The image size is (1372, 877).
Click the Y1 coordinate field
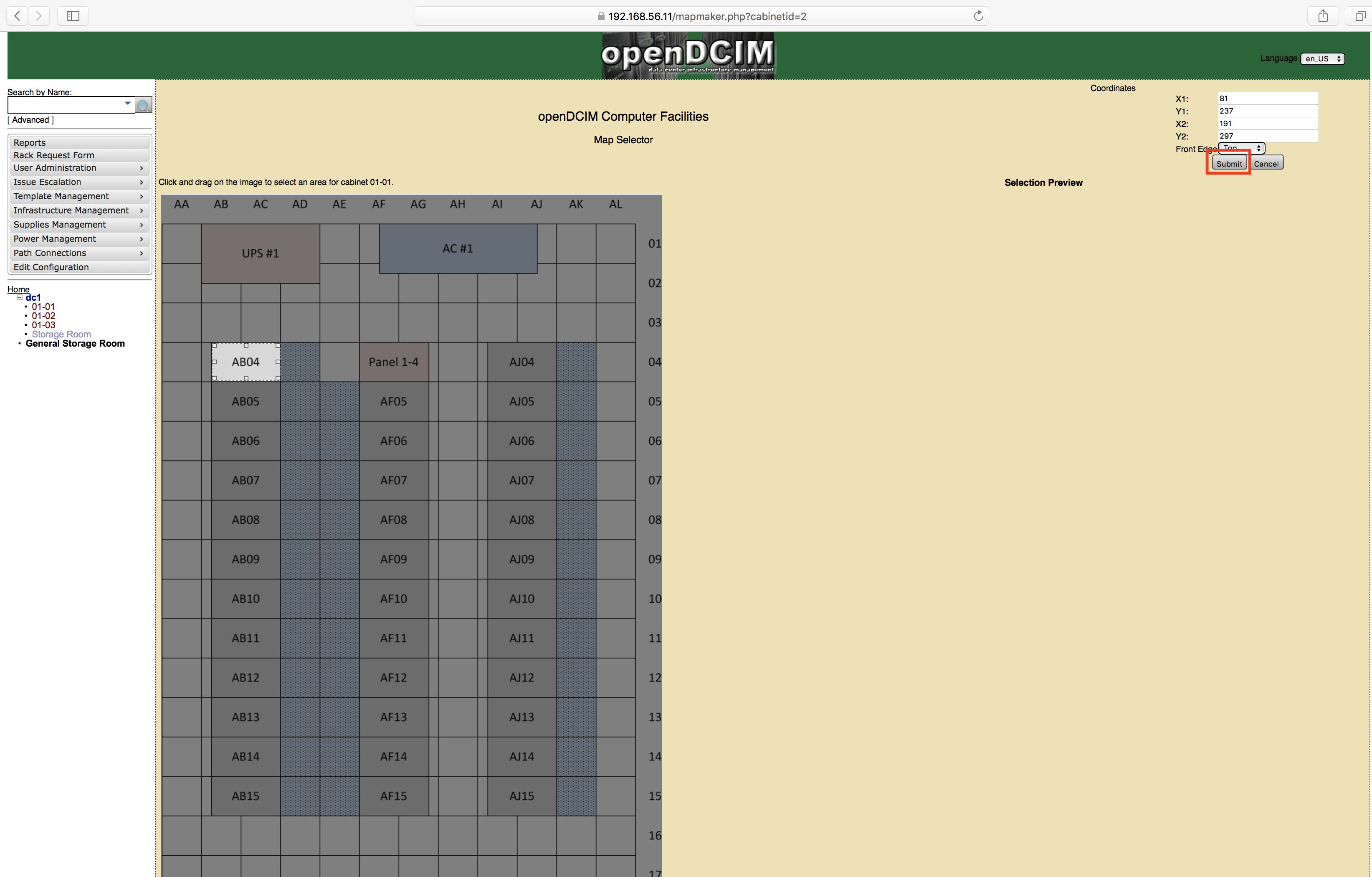tap(1268, 111)
